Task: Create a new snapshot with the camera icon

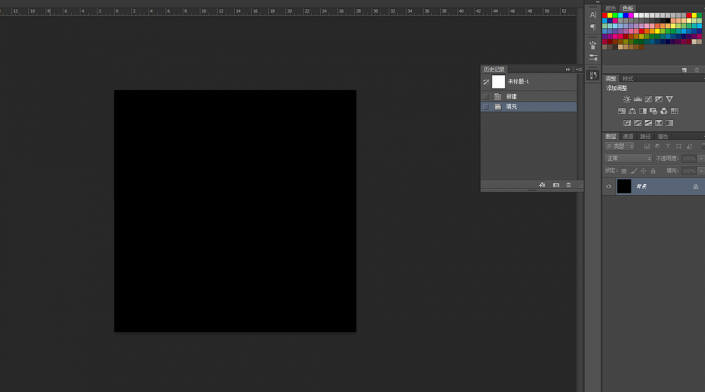Action: click(556, 185)
